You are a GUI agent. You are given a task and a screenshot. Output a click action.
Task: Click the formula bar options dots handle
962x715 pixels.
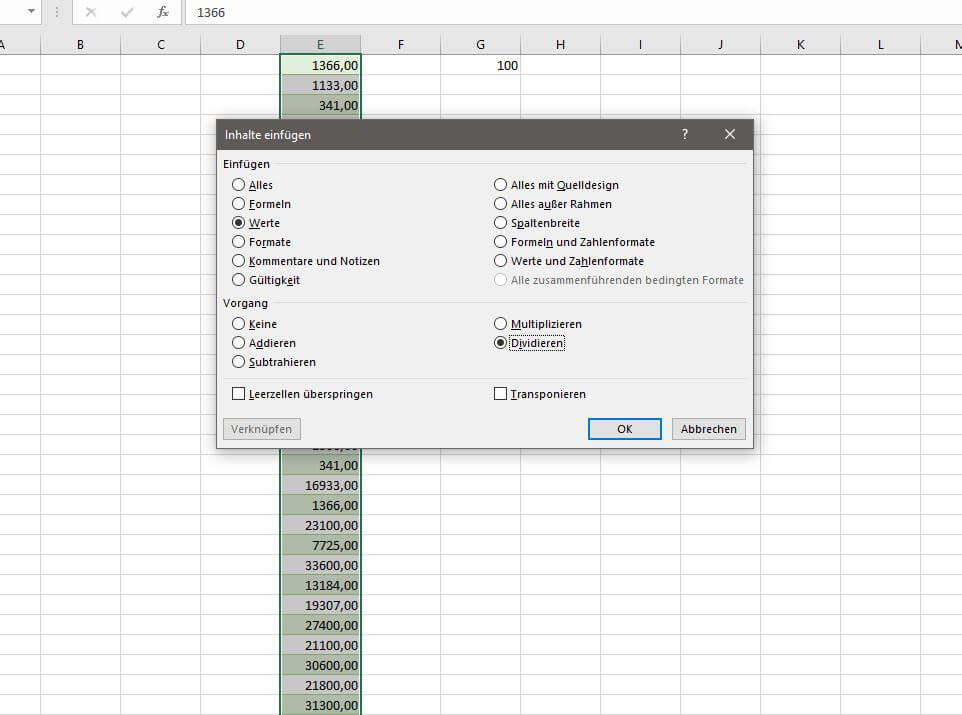[56, 12]
